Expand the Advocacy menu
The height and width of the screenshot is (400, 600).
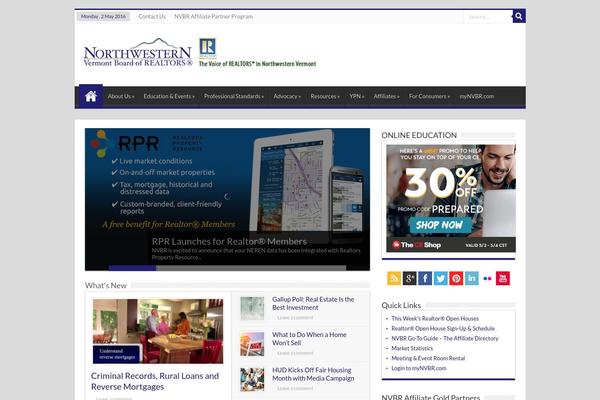click(287, 96)
